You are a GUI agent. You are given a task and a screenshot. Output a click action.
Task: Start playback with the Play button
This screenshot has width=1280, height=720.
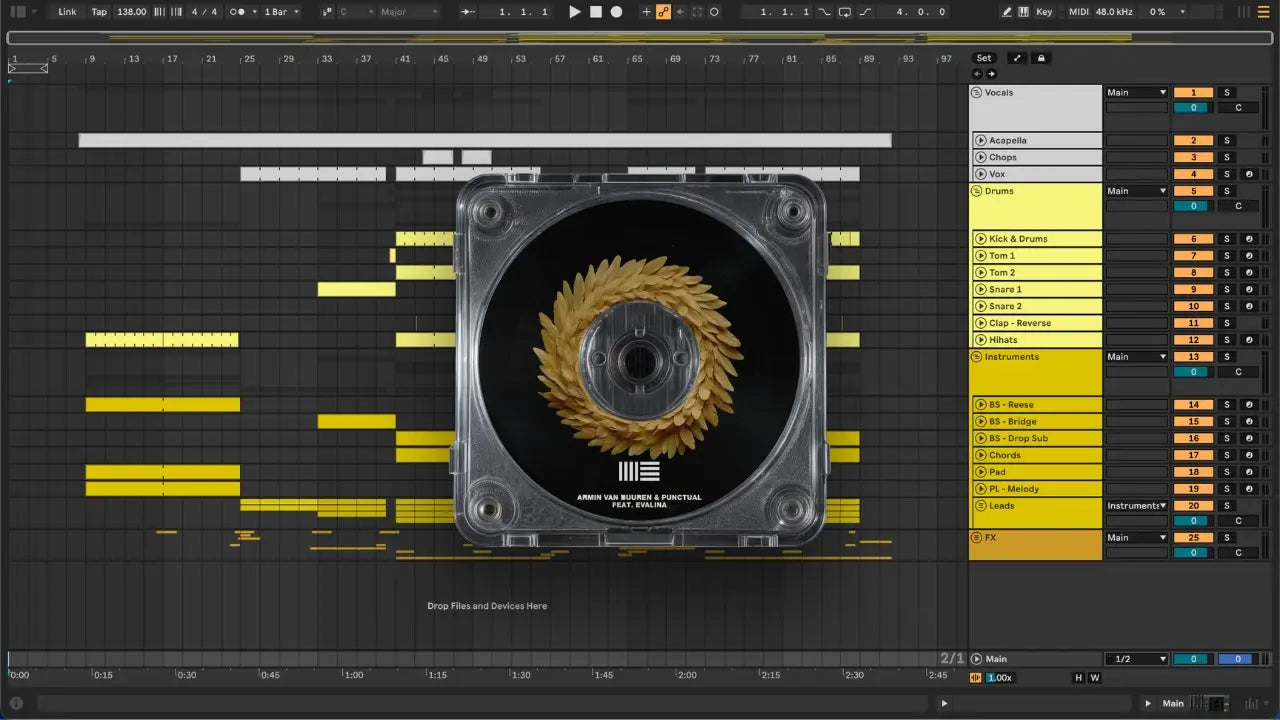[x=574, y=12]
